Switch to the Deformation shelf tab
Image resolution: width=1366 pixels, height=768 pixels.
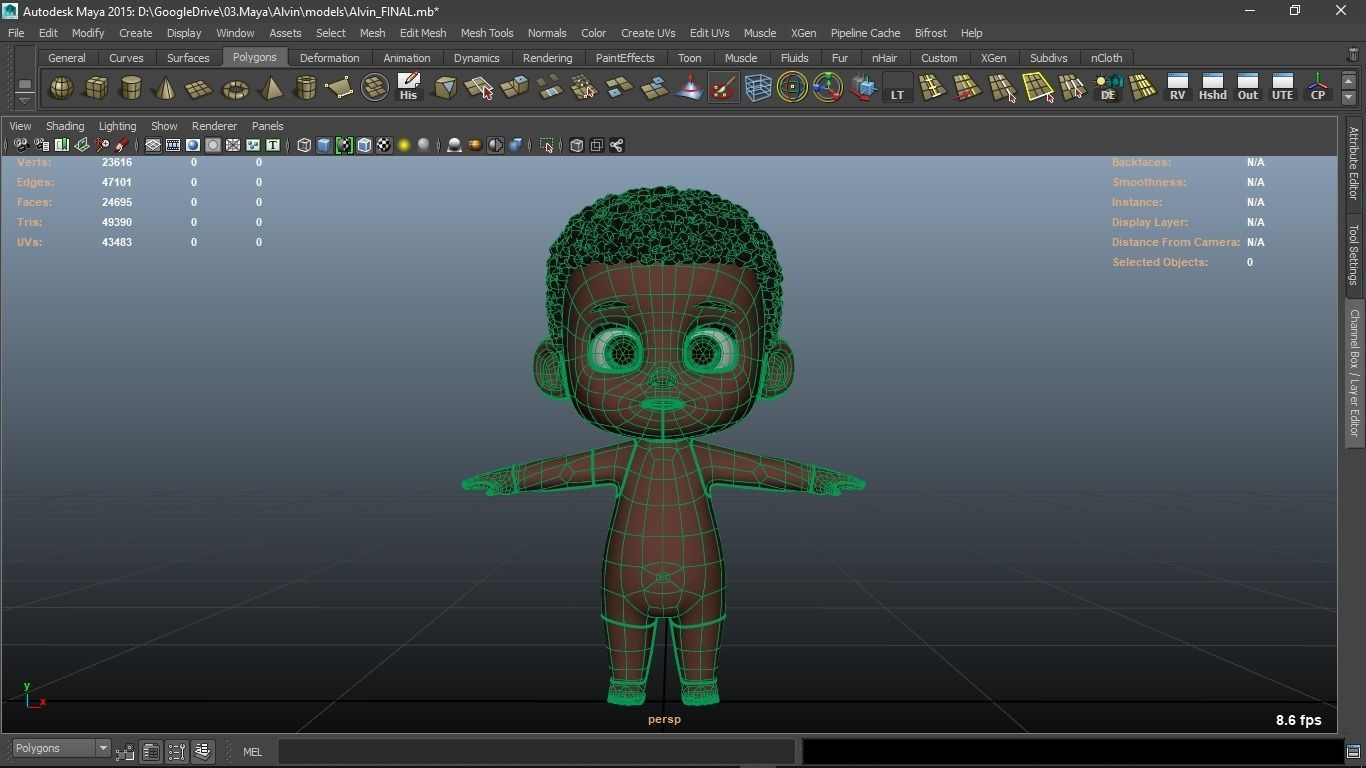(329, 58)
